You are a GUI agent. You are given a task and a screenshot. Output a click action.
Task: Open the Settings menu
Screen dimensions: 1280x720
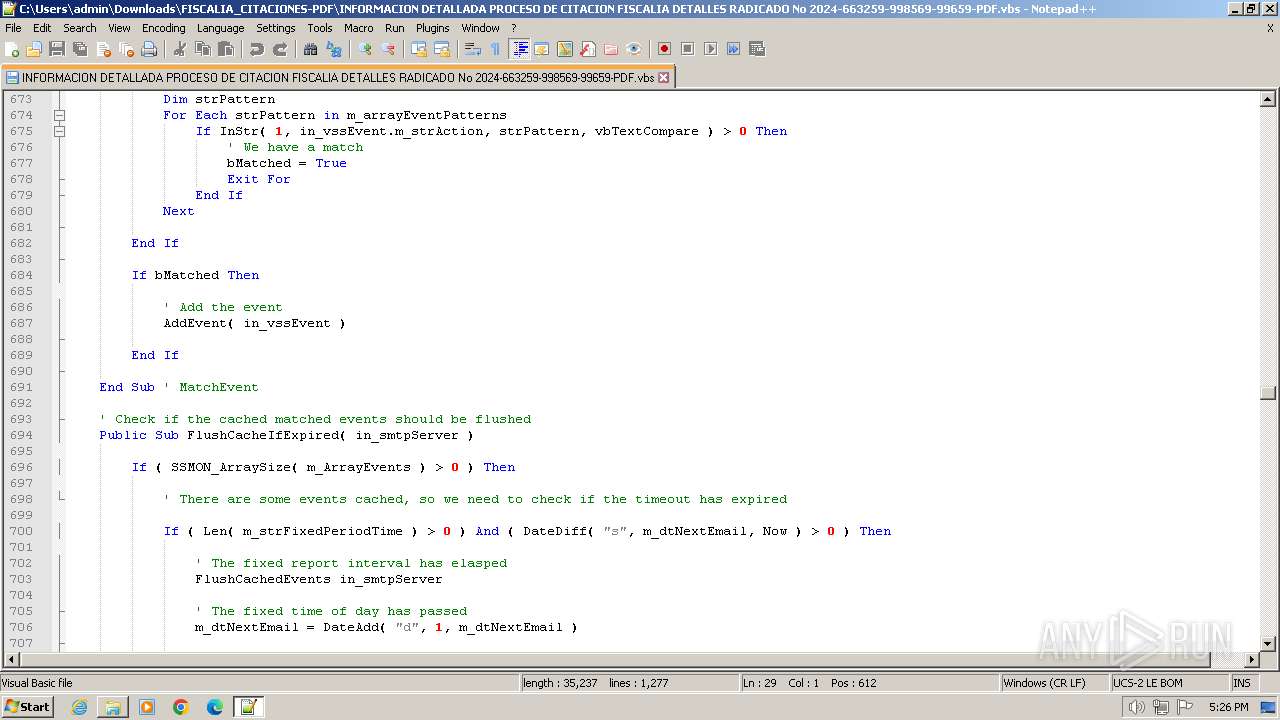click(x=275, y=28)
